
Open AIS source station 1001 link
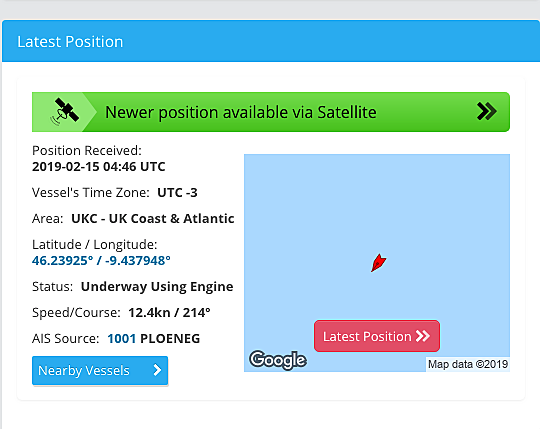click(122, 338)
